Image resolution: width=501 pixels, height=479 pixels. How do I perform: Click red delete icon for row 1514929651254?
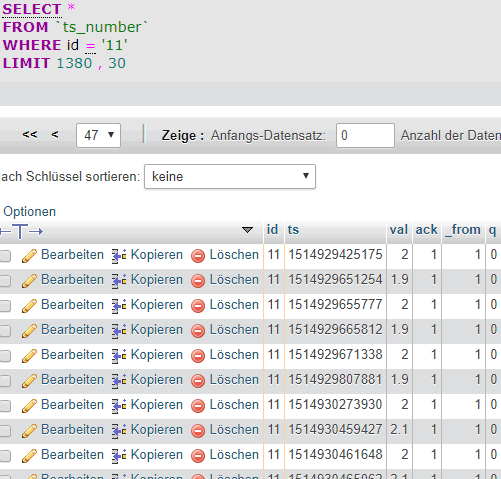point(198,281)
